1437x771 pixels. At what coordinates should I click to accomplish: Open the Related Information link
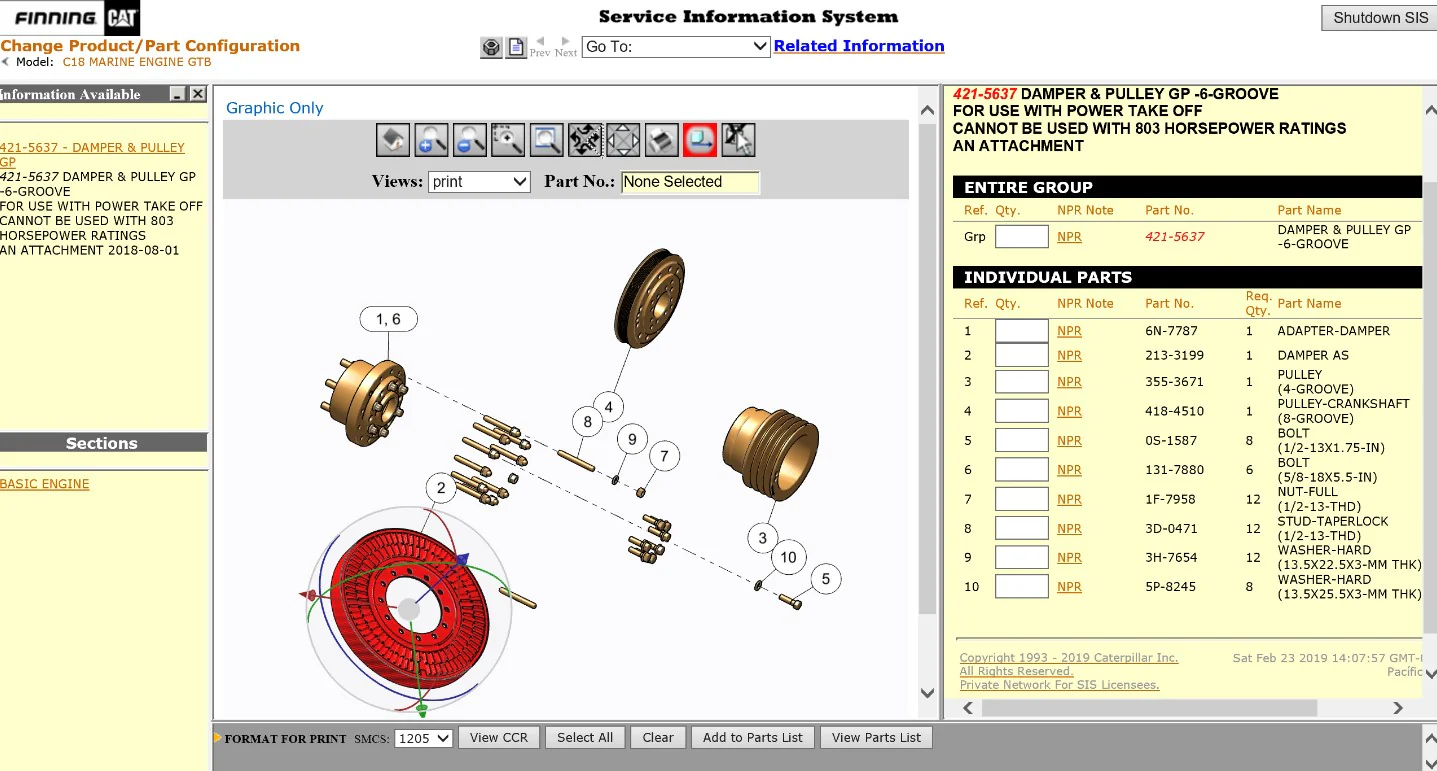point(859,46)
